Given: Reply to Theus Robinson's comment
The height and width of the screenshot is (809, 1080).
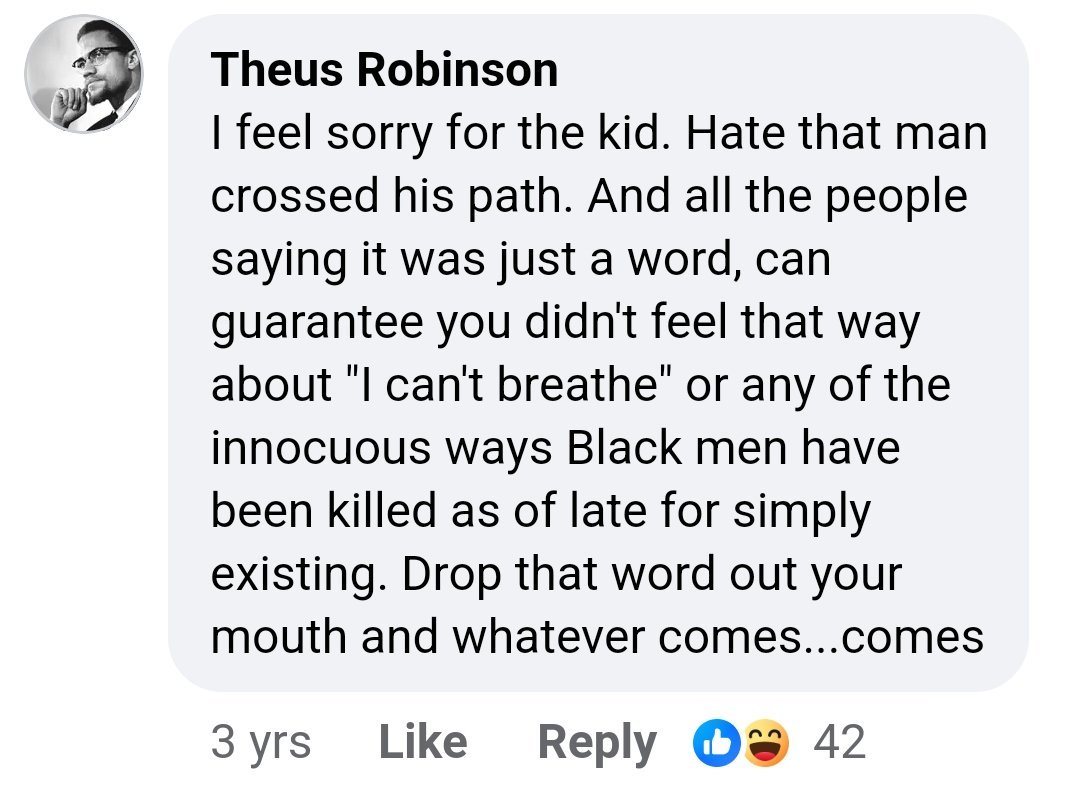Looking at the screenshot, I should 597,742.
